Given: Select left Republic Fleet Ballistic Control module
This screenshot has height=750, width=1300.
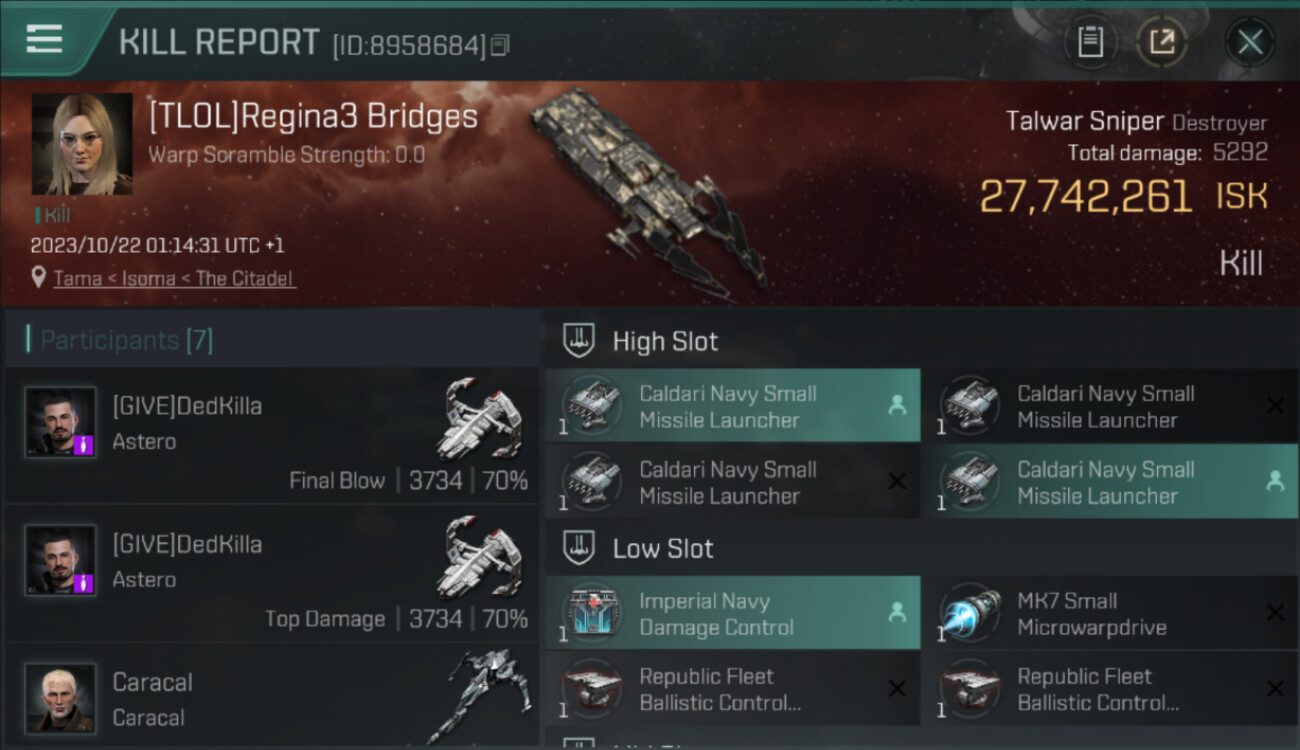Looking at the screenshot, I should [733, 689].
